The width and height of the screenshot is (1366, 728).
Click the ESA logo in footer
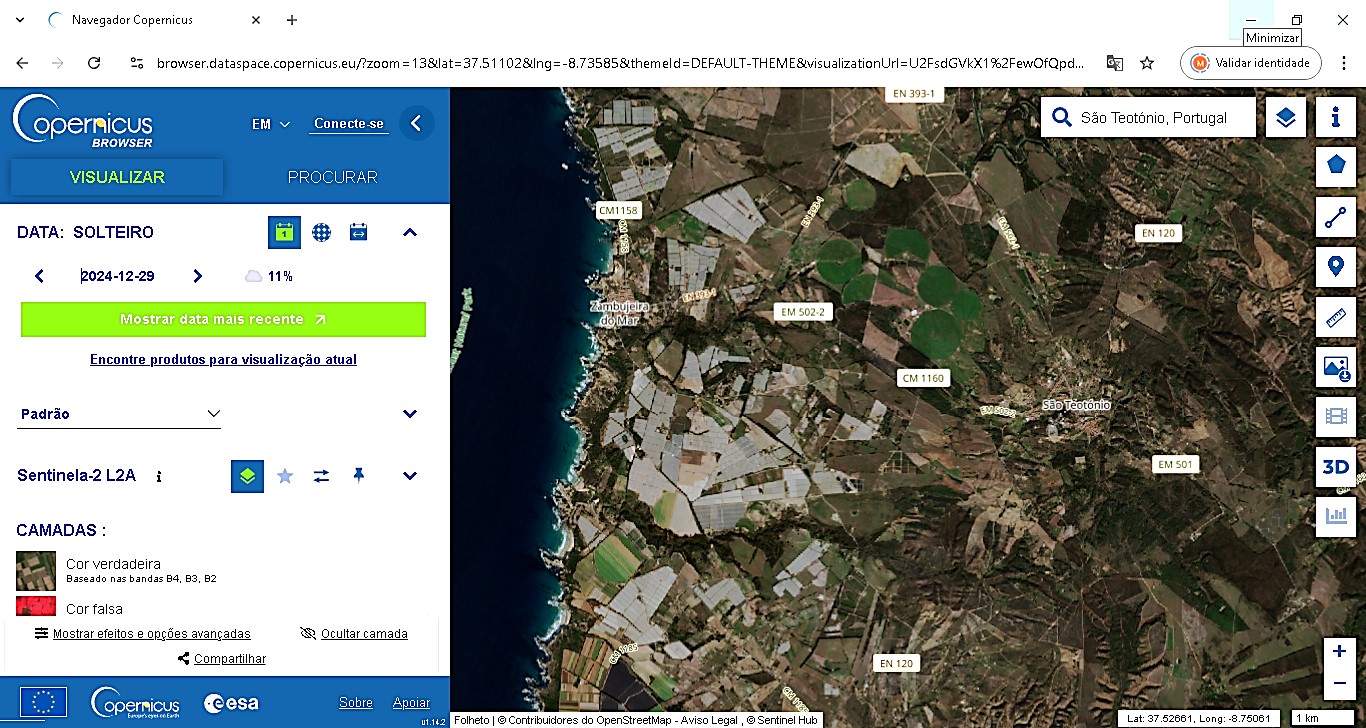231,703
